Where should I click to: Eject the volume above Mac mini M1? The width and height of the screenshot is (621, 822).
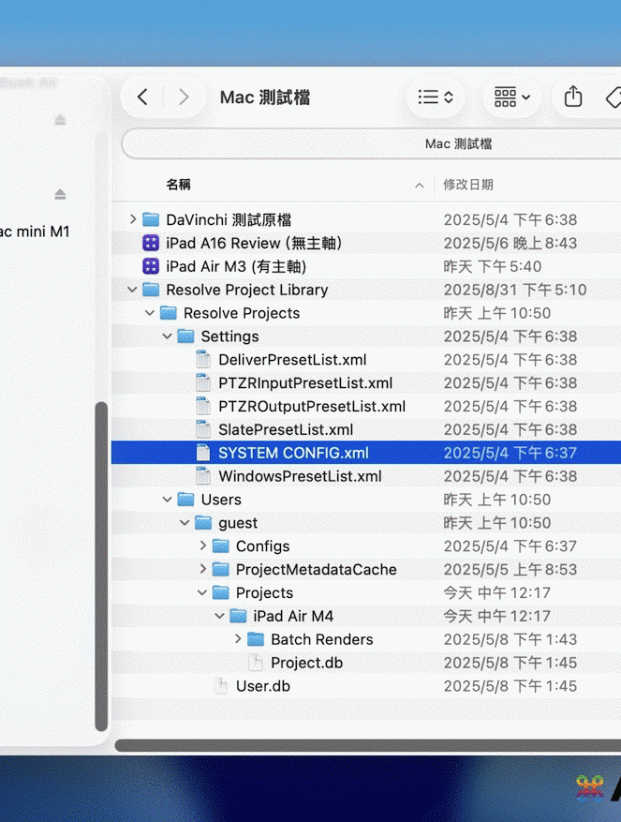tap(60, 194)
